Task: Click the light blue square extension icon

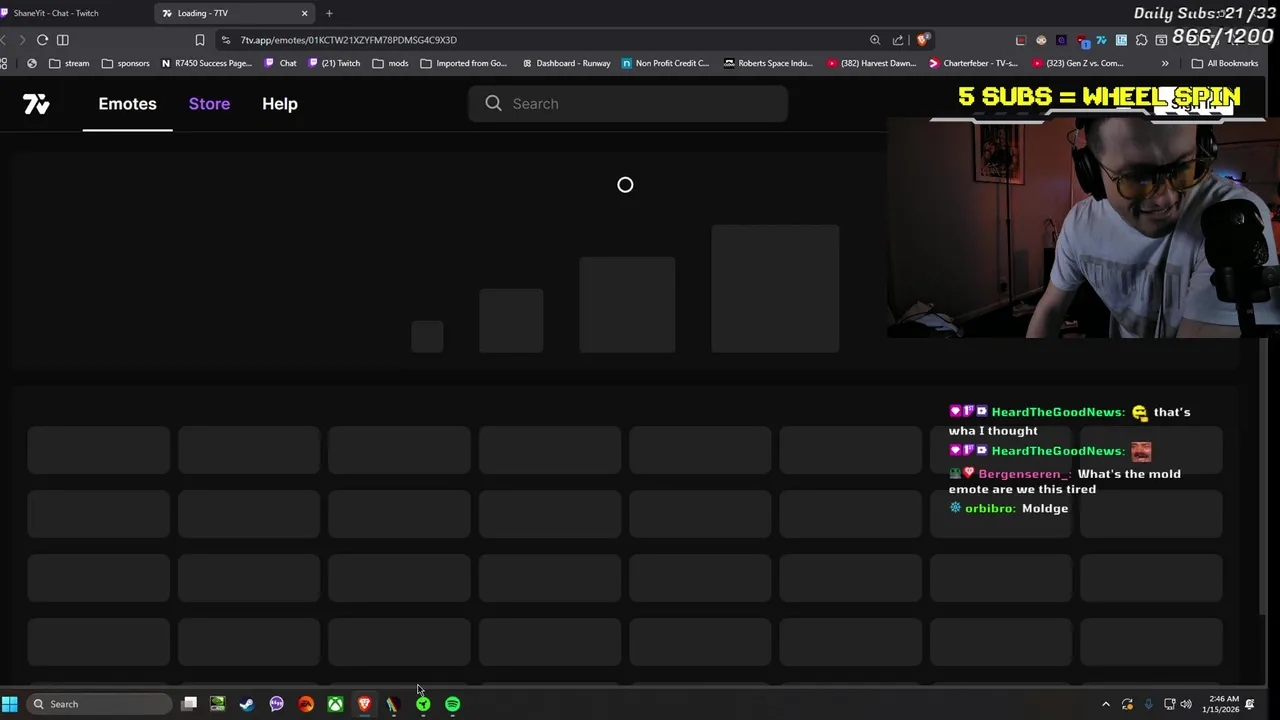Action: coord(1121,40)
